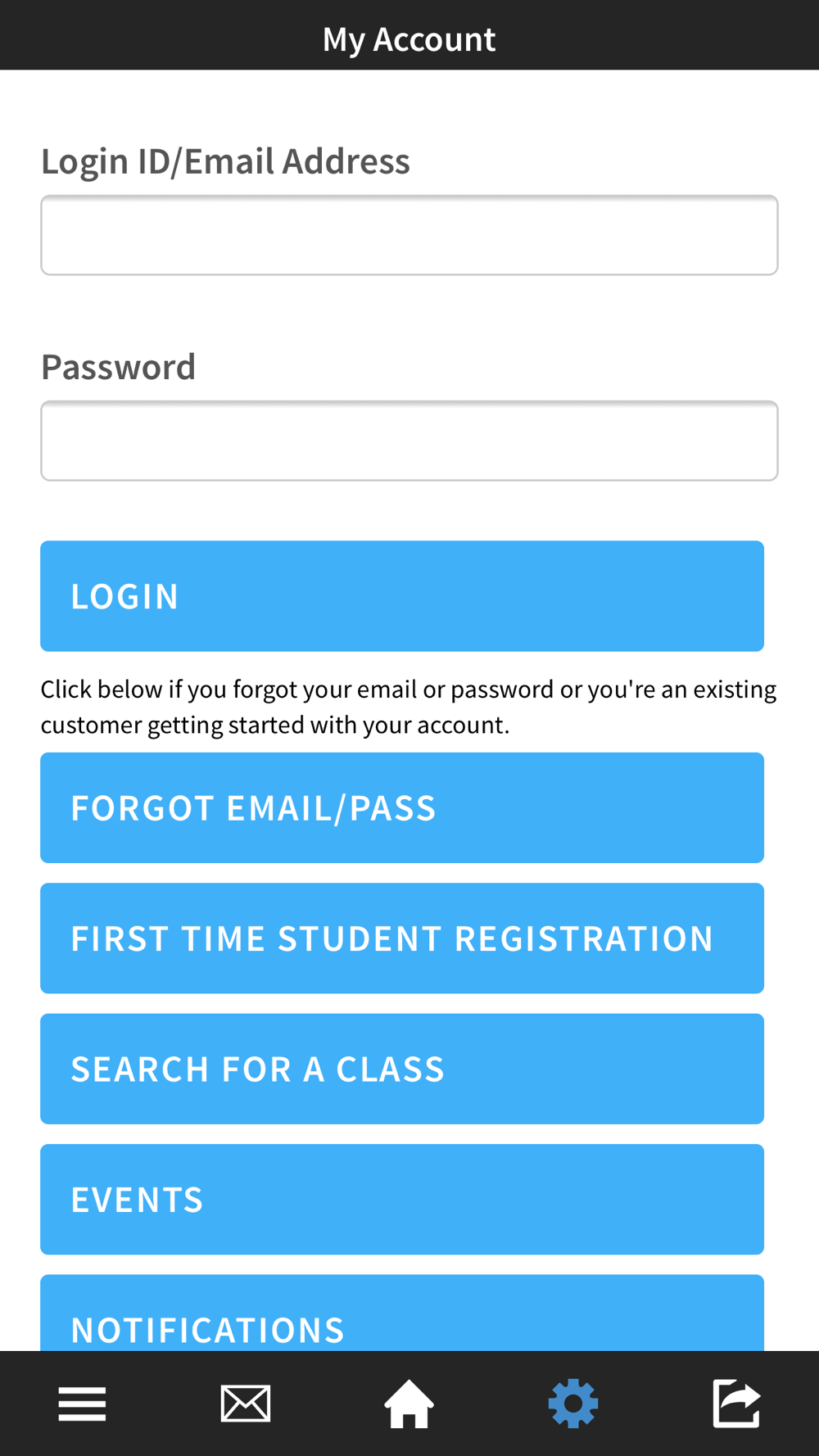This screenshot has width=819, height=1456.
Task: Focus the Password input field
Action: point(409,441)
